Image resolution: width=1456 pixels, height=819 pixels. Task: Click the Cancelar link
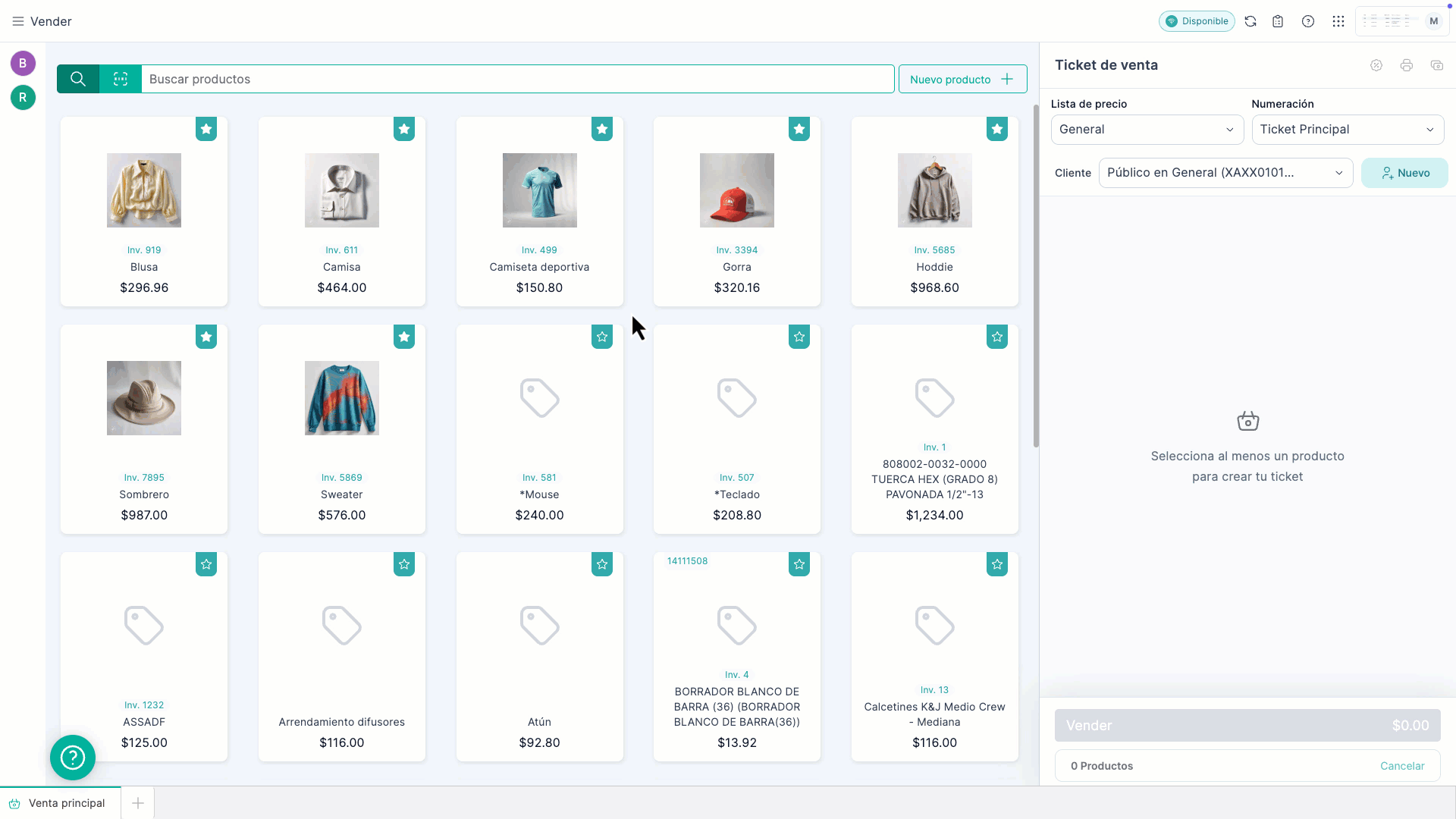tap(1402, 766)
